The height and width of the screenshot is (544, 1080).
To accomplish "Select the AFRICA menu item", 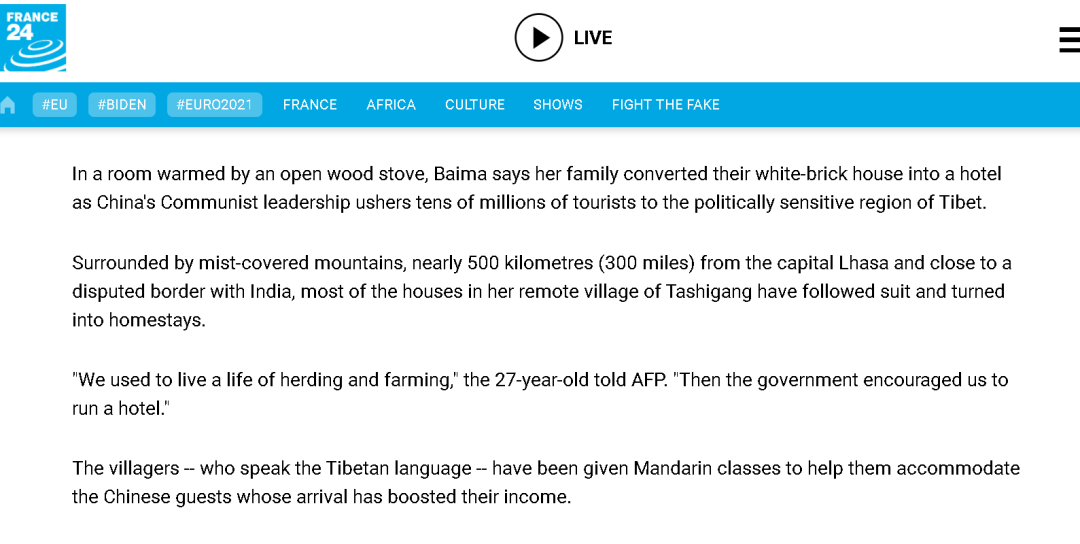I will 391,105.
